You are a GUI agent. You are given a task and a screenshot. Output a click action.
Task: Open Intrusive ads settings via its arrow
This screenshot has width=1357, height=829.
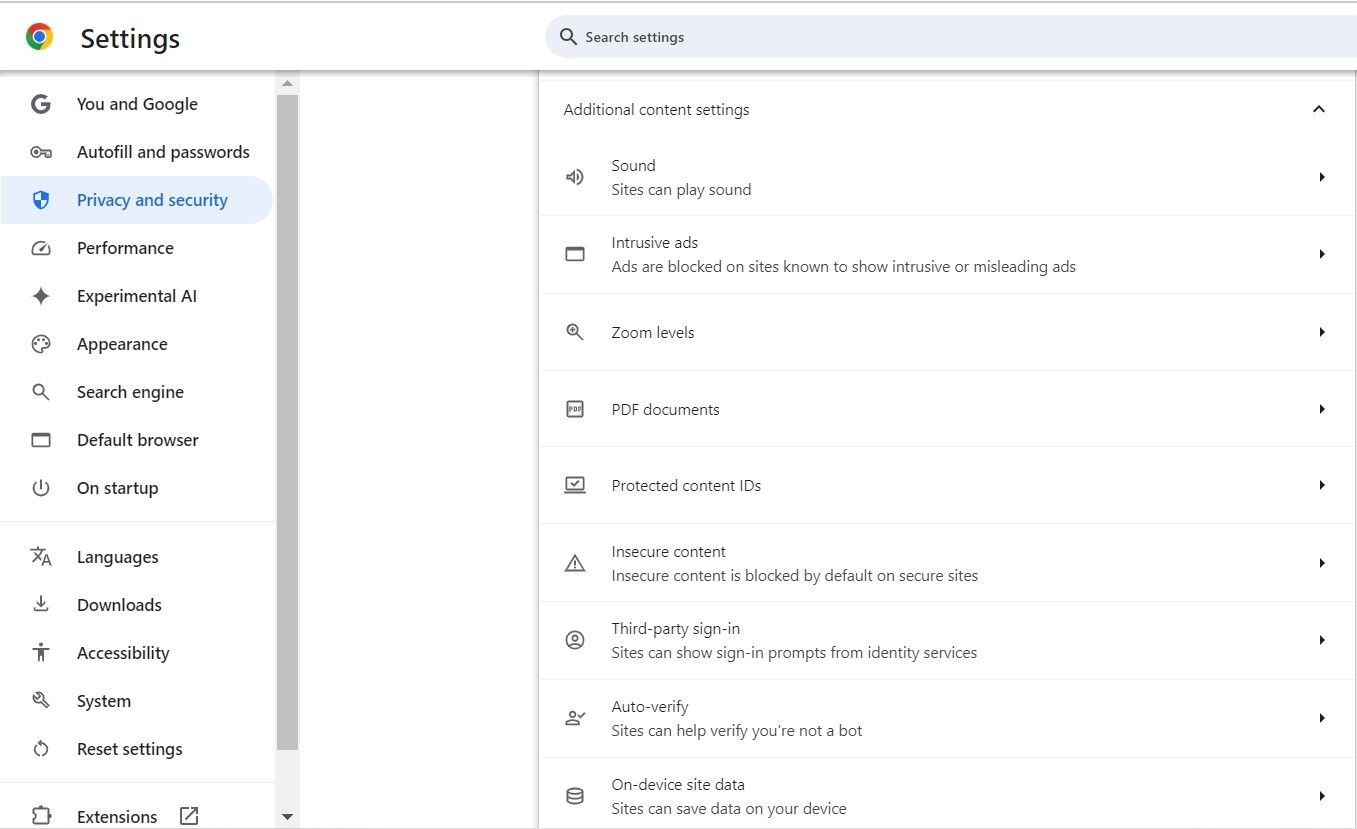point(1322,254)
